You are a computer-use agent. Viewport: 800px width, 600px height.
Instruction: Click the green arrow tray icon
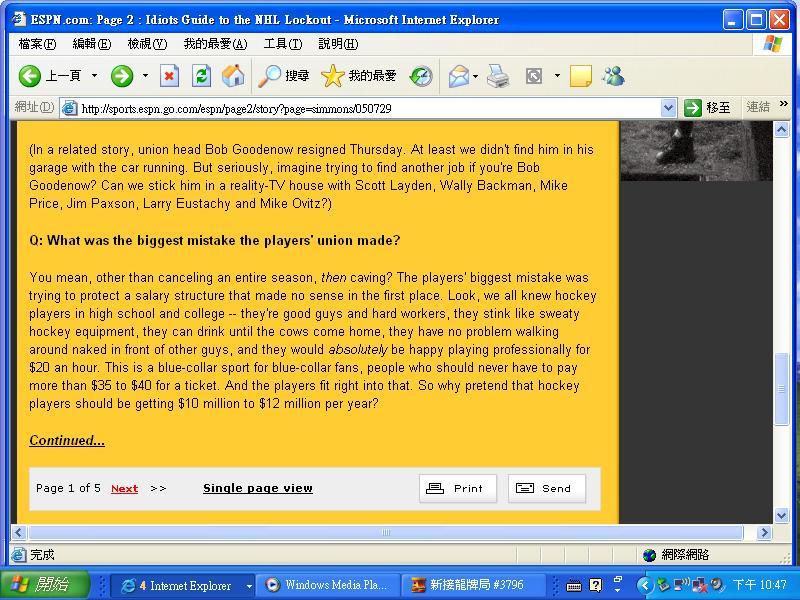coord(663,585)
